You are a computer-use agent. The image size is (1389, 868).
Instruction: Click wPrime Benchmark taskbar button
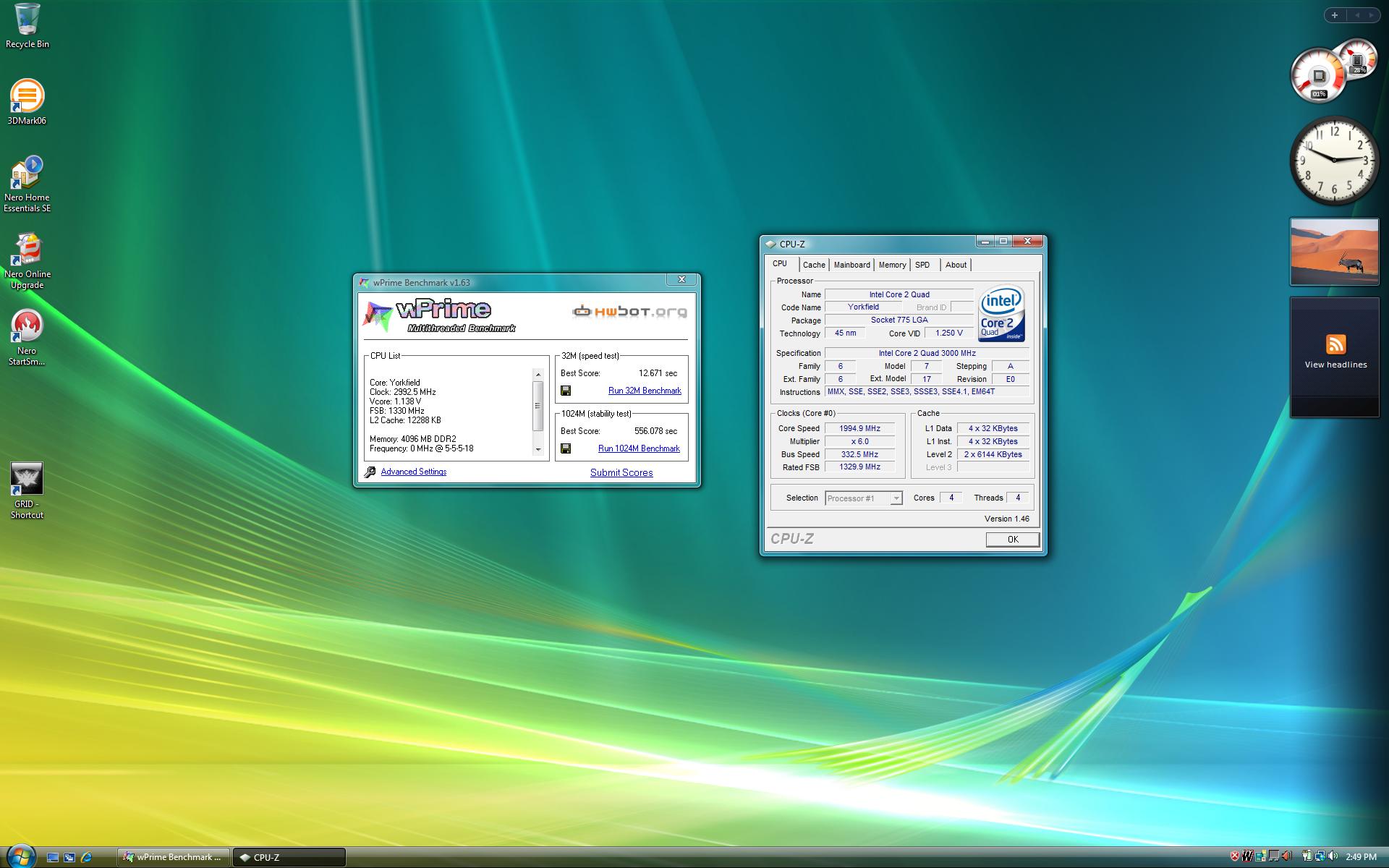(x=174, y=857)
